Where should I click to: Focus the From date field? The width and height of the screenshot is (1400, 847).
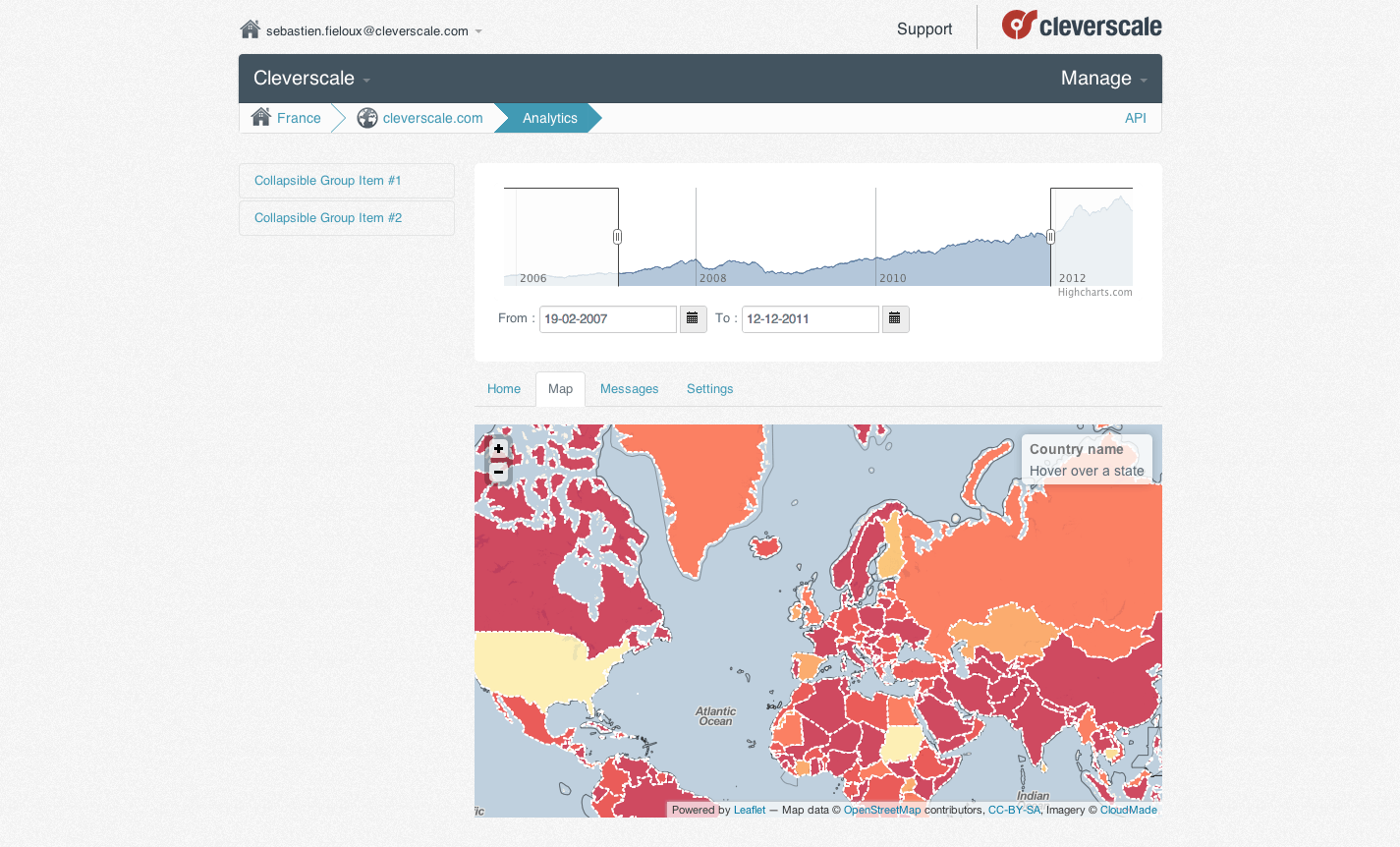(x=608, y=319)
